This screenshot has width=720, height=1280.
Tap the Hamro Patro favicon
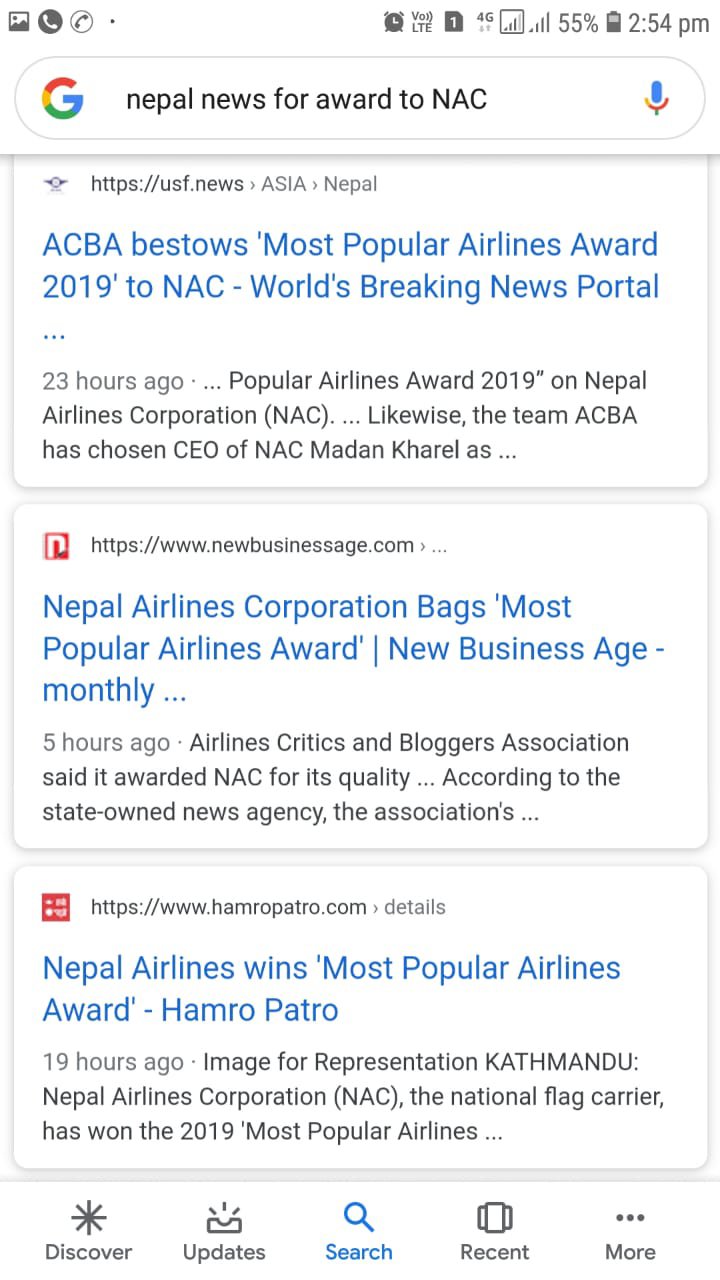pyautogui.click(x=56, y=907)
